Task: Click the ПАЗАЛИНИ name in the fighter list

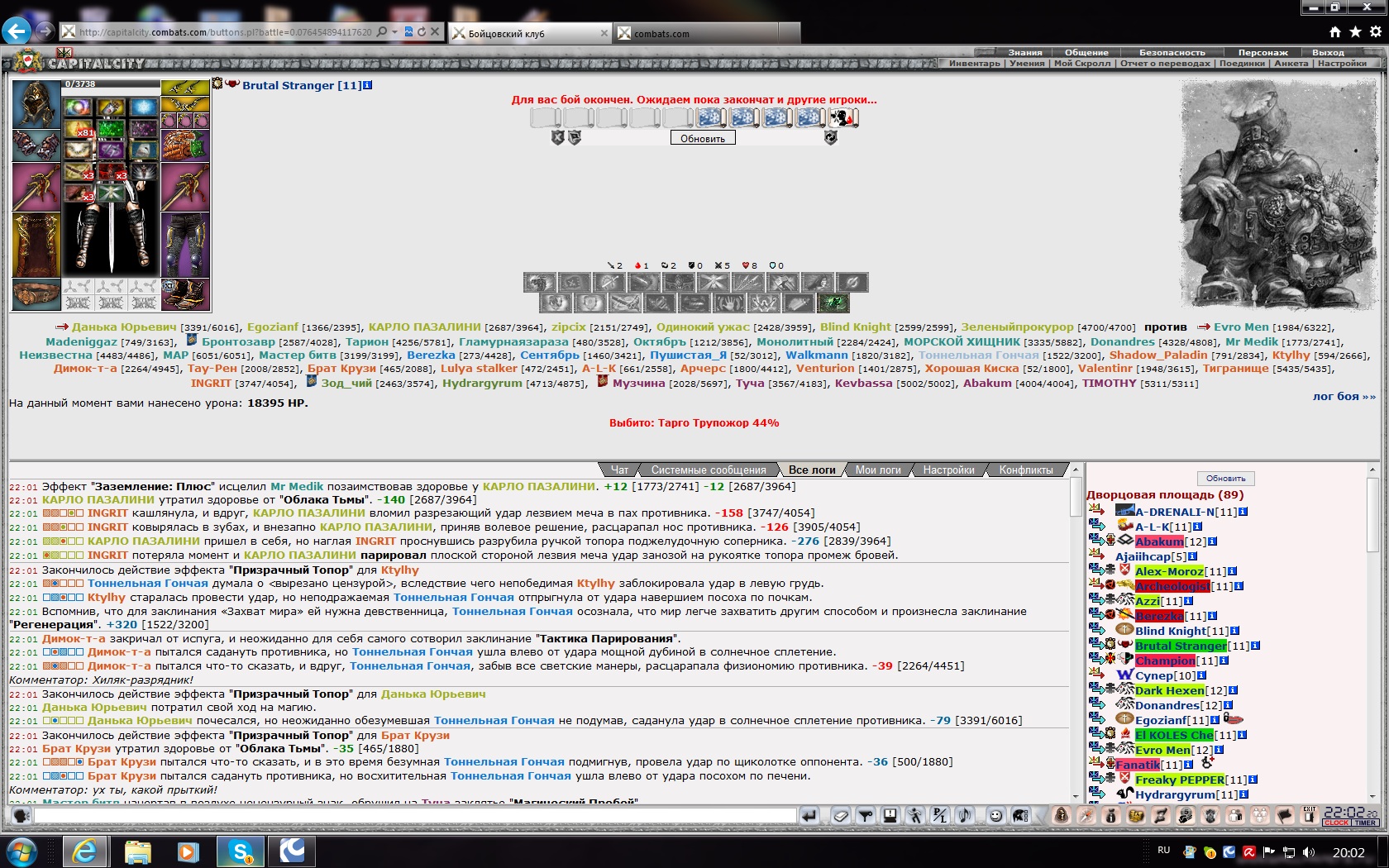Action: pos(424,327)
